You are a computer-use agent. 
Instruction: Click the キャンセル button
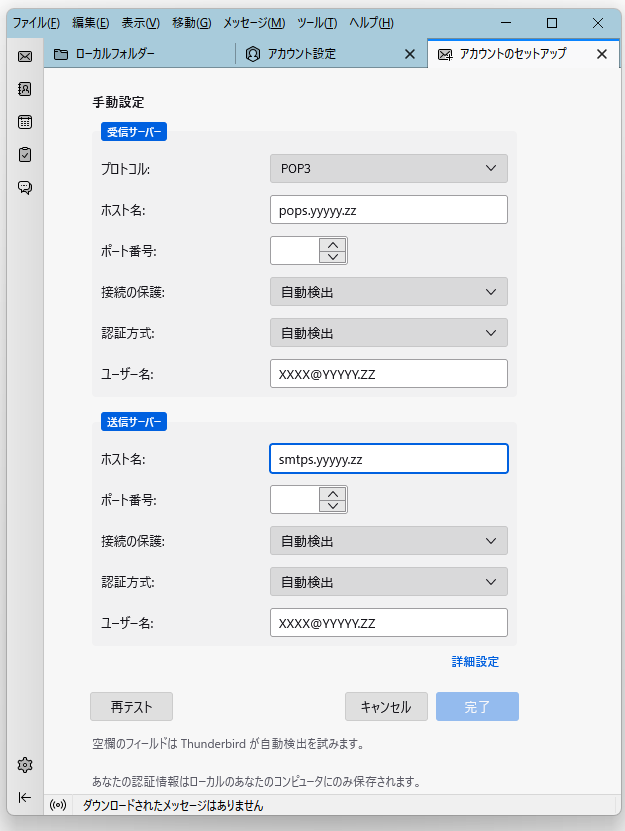click(386, 706)
